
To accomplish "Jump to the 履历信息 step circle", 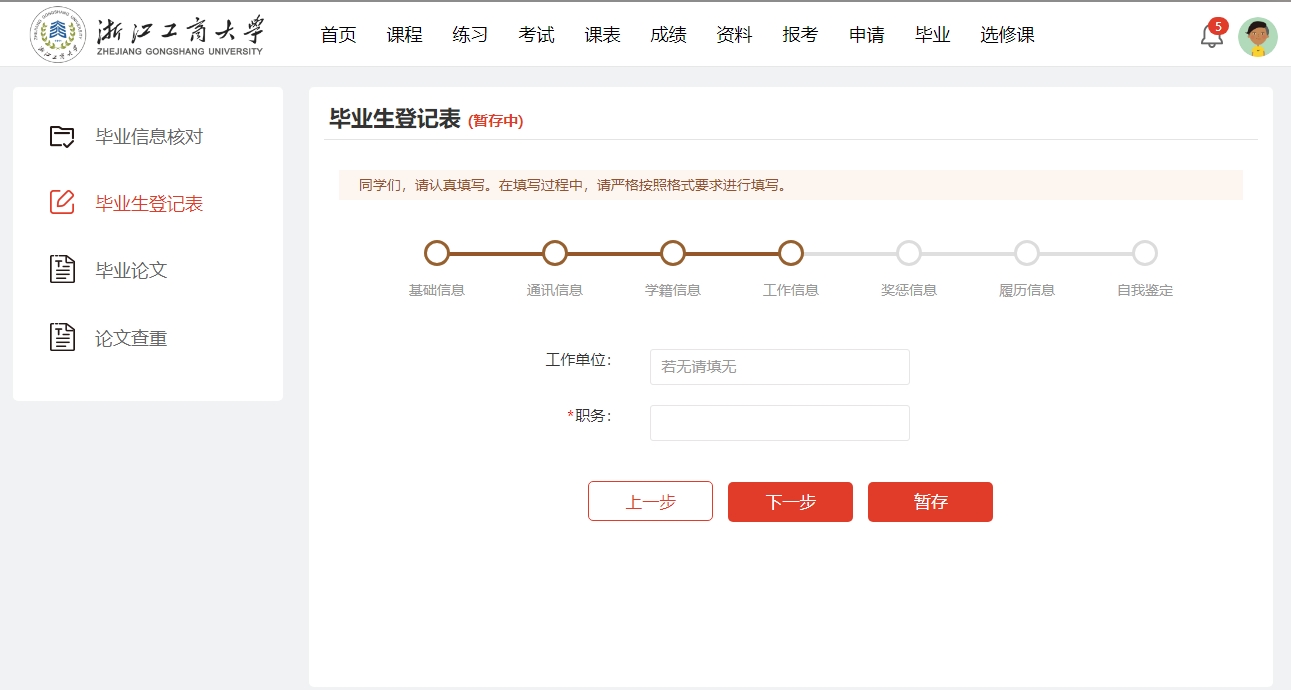I will coord(1027,253).
